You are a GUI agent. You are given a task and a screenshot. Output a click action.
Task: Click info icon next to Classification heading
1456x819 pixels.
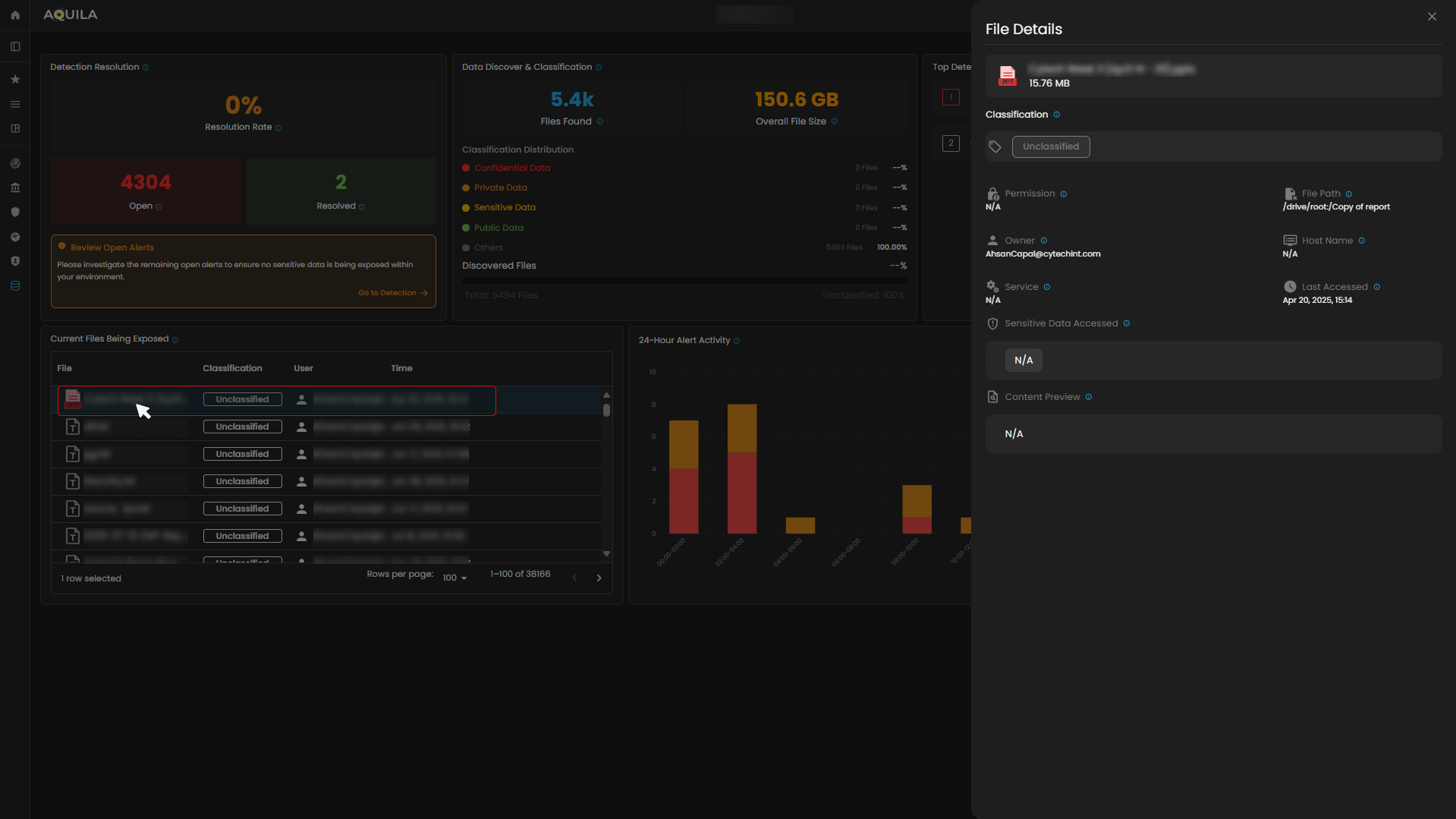click(1057, 115)
